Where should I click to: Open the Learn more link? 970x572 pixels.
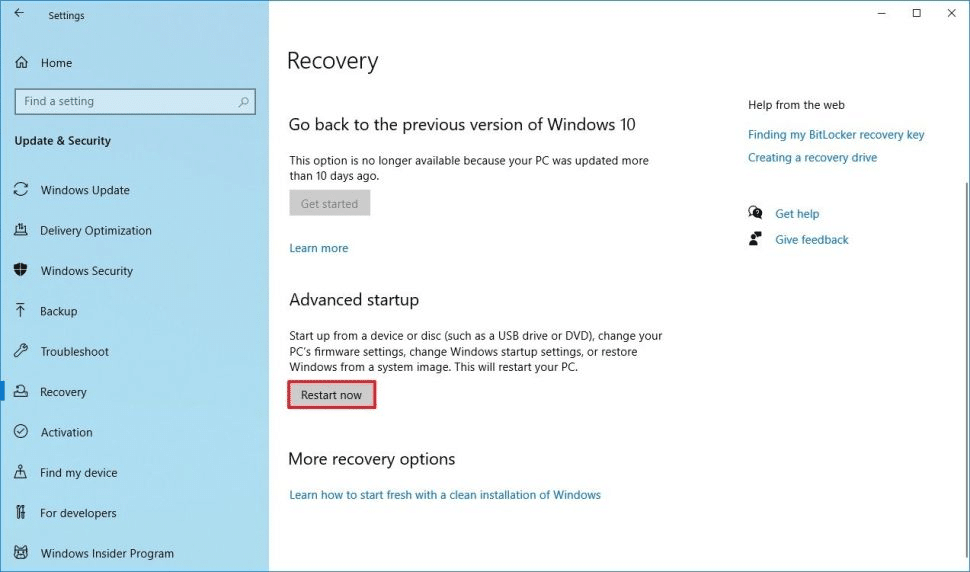point(319,248)
